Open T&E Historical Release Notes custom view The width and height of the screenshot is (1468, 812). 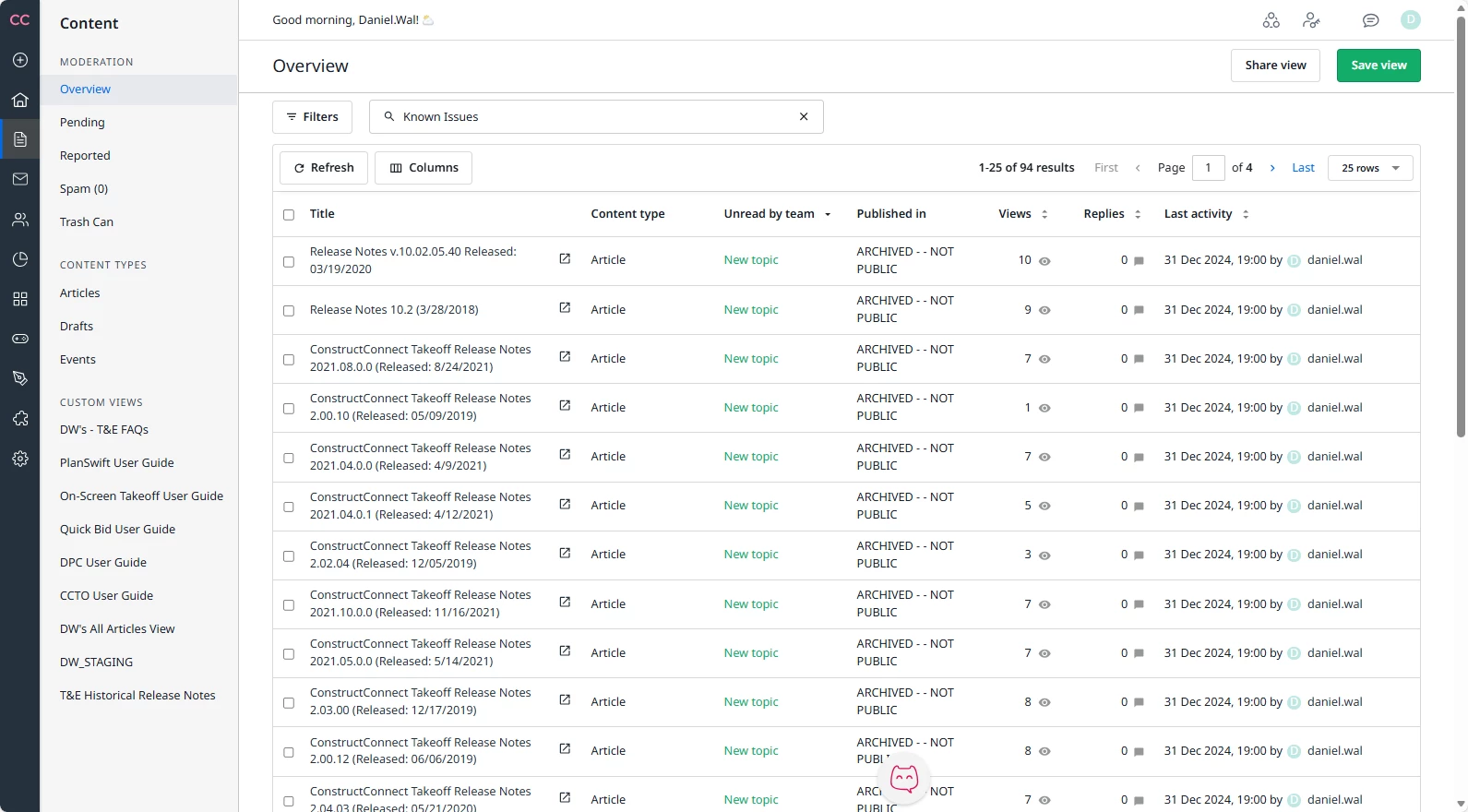click(138, 696)
